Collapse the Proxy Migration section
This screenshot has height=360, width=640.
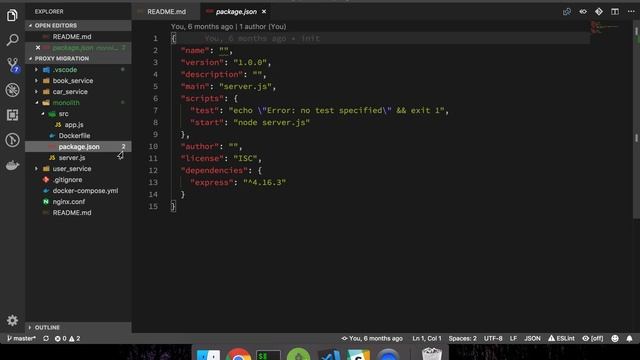coord(78,58)
